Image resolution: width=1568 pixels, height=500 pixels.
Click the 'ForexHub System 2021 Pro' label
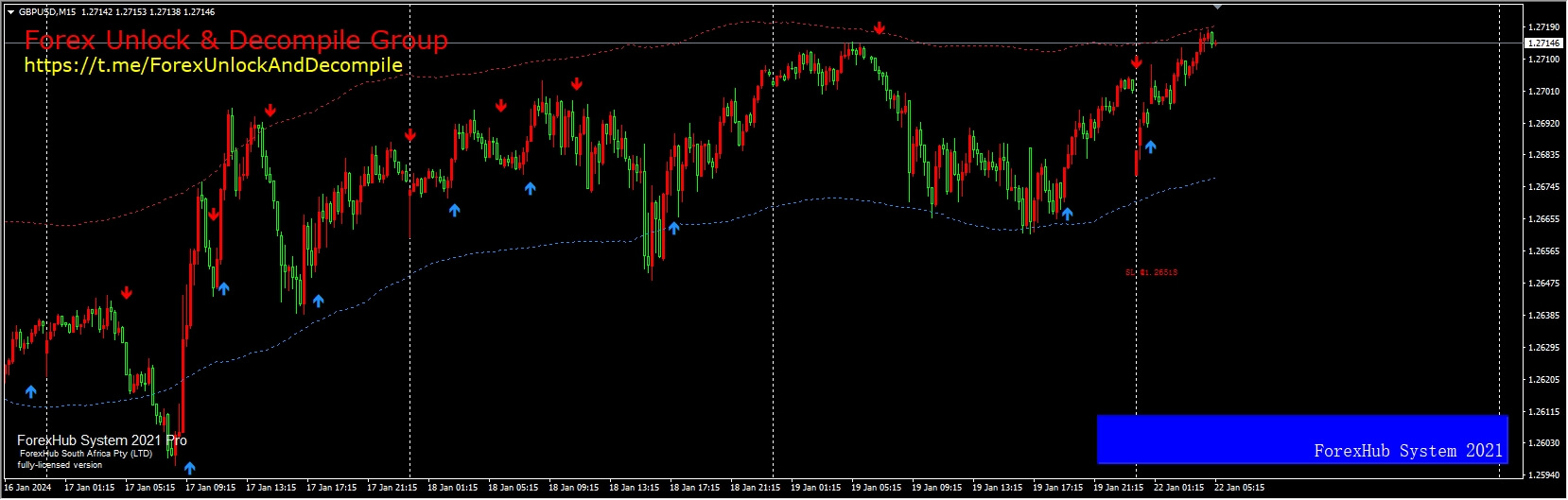pos(101,440)
